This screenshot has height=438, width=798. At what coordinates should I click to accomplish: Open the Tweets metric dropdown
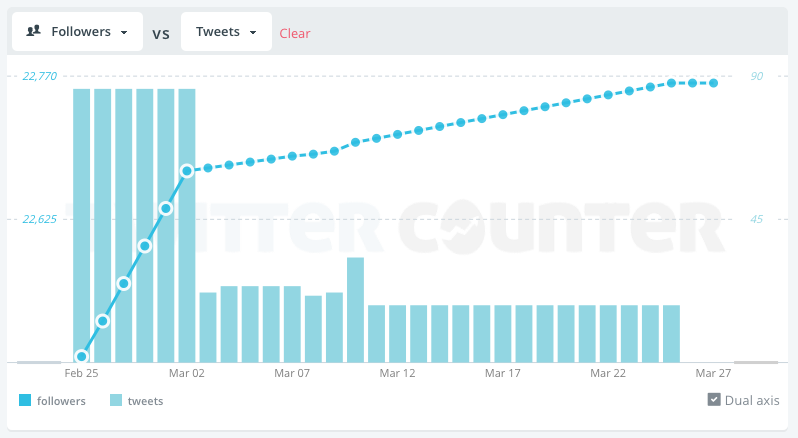[x=226, y=32]
